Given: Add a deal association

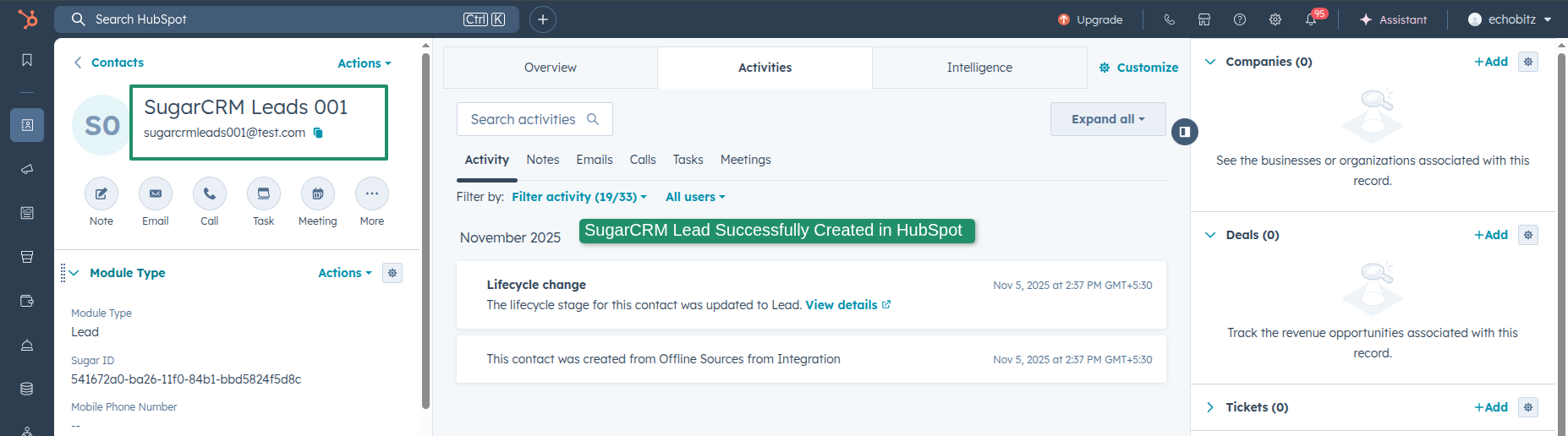Looking at the screenshot, I should 1491,235.
